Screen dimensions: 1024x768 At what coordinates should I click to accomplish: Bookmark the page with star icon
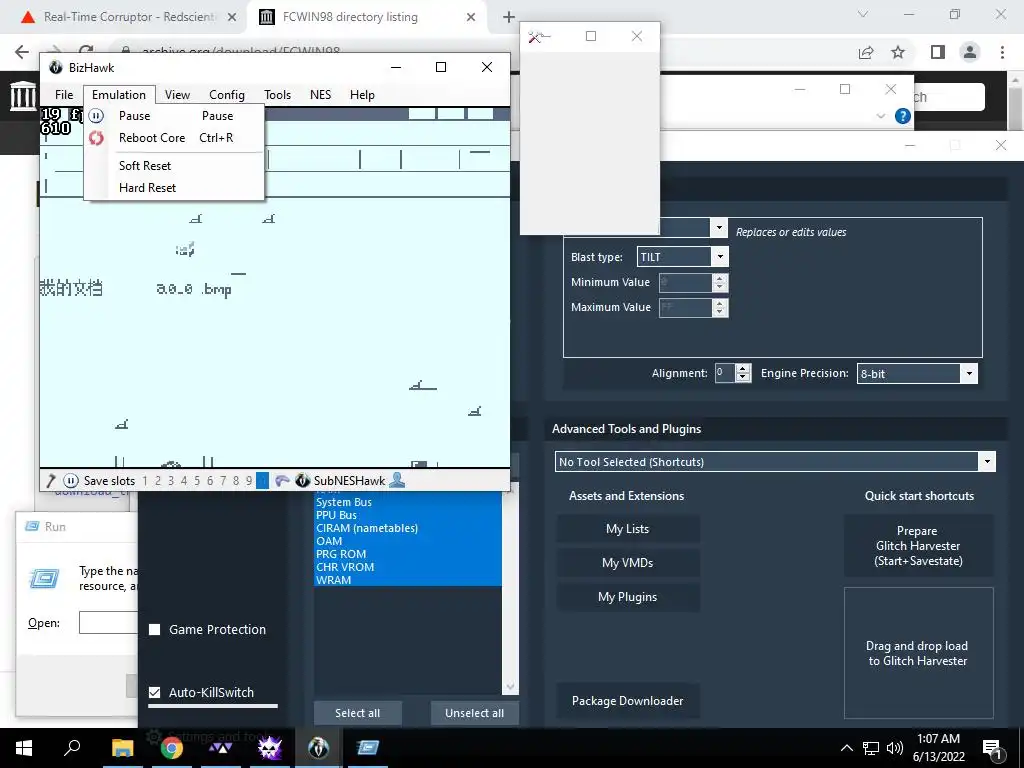click(898, 52)
